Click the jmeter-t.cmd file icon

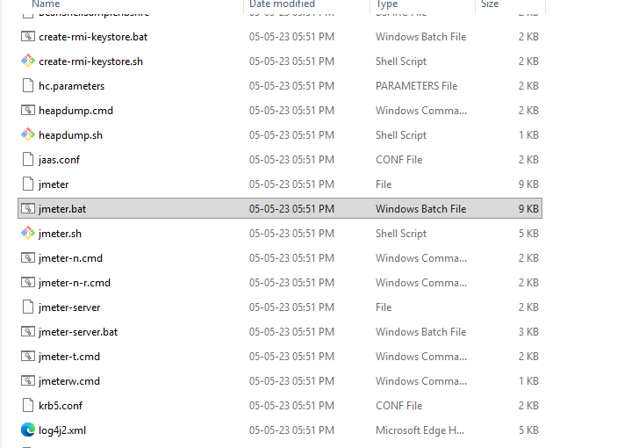click(28, 356)
